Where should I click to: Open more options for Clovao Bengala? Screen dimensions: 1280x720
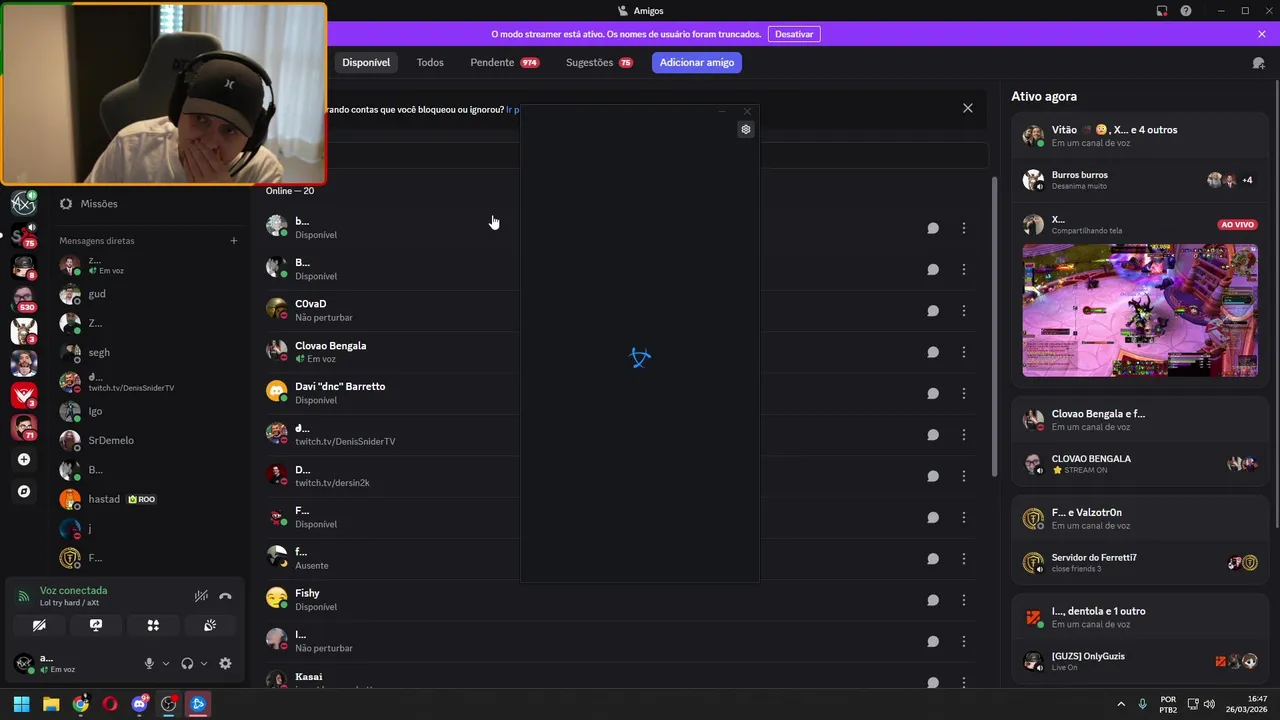pos(963,352)
